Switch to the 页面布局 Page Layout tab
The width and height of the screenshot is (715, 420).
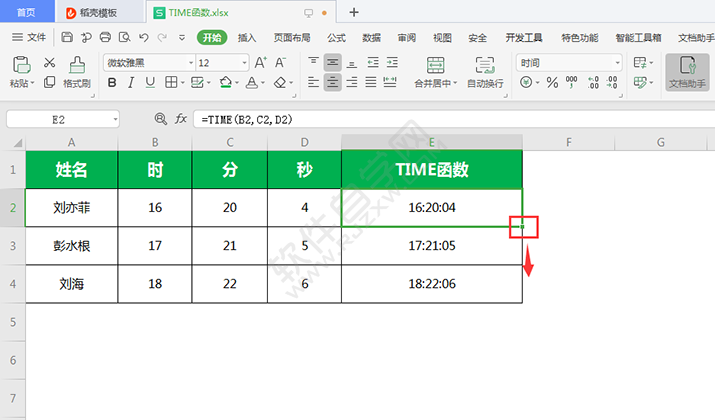click(x=292, y=38)
